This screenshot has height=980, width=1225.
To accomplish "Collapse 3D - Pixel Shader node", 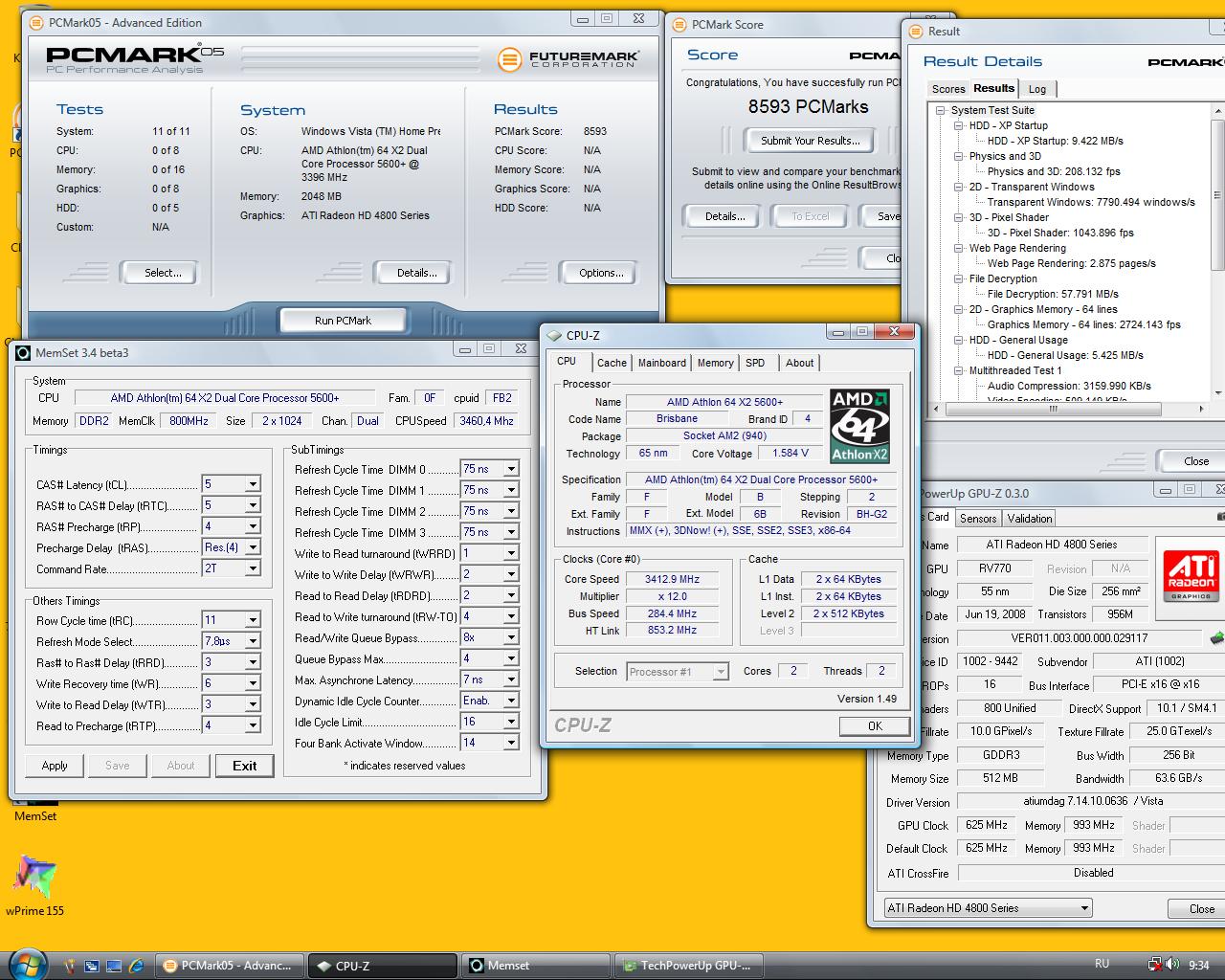I will pyautogui.click(x=959, y=217).
